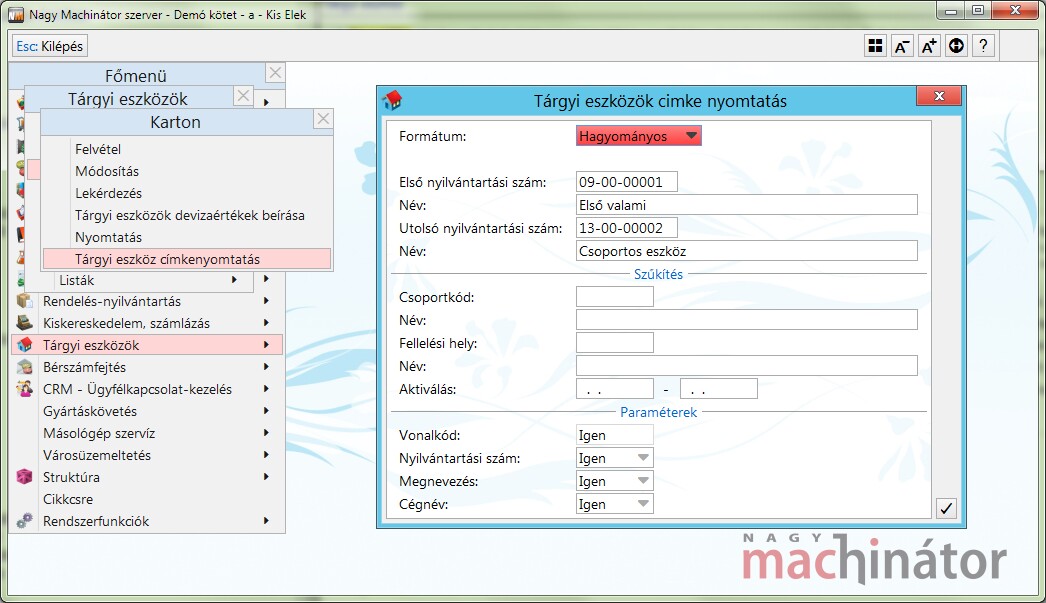Open the Nyilvántartási szám Igen dropdown

click(x=614, y=458)
